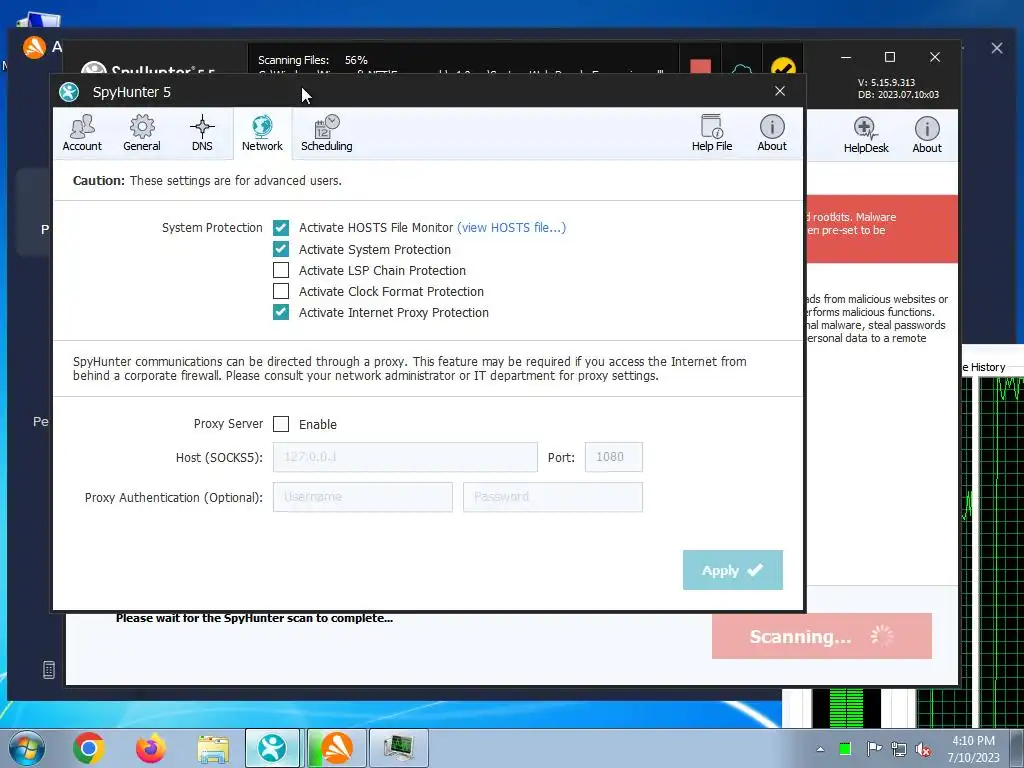Click the proxy Password field
Image resolution: width=1024 pixels, height=768 pixels.
pos(552,497)
